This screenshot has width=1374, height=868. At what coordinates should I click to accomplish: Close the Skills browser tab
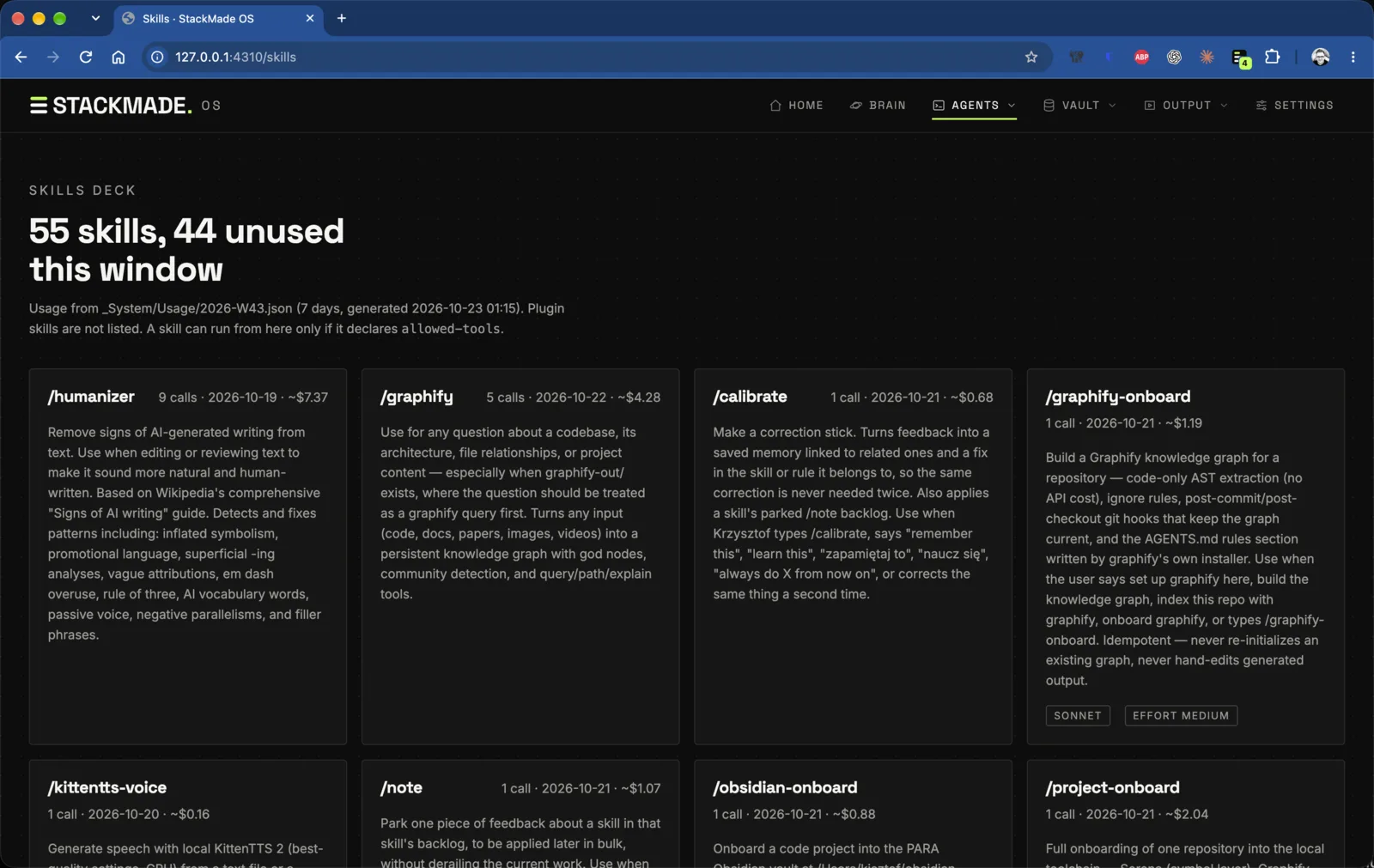tap(310, 18)
